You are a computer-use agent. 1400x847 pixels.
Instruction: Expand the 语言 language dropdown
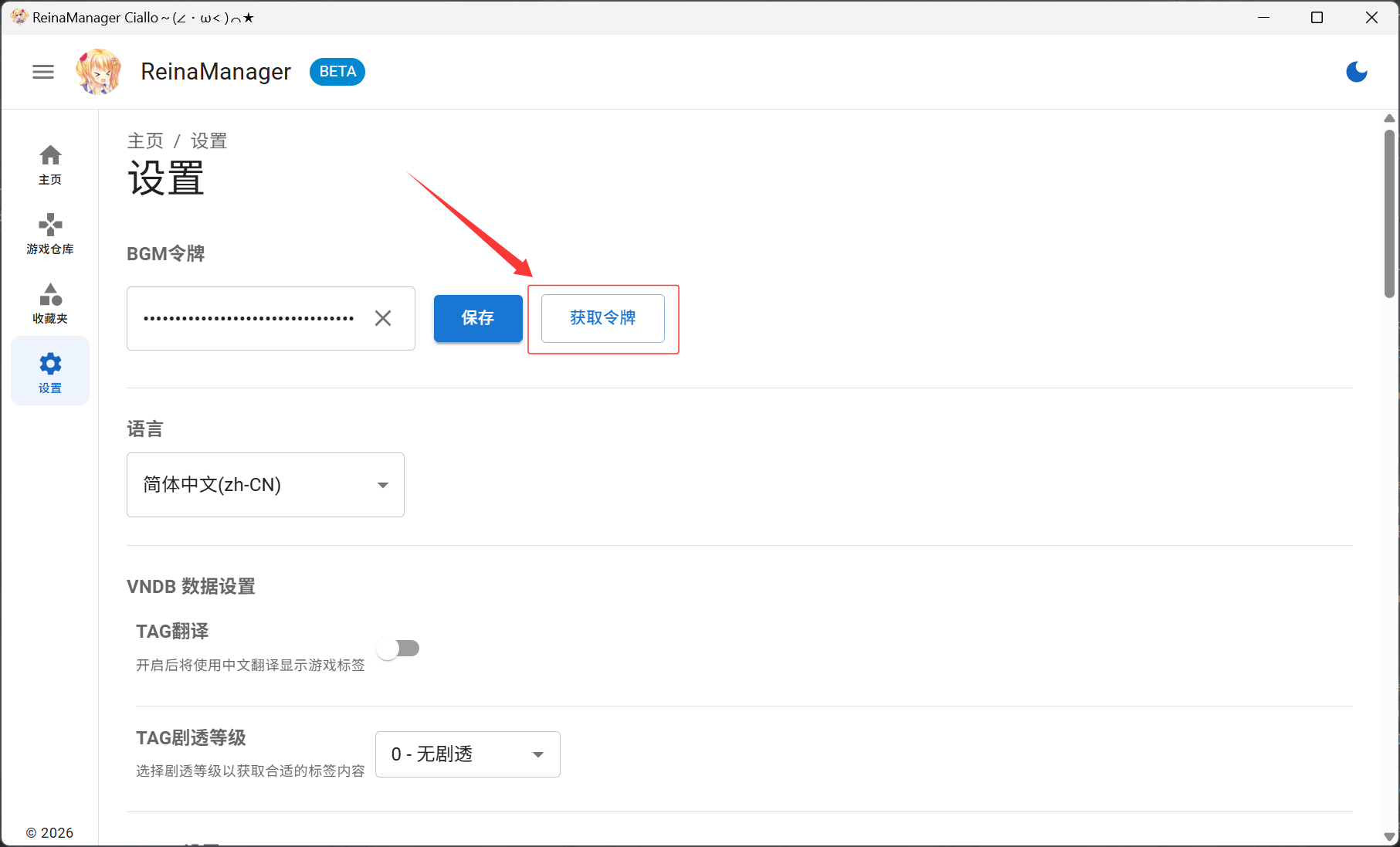pos(265,485)
